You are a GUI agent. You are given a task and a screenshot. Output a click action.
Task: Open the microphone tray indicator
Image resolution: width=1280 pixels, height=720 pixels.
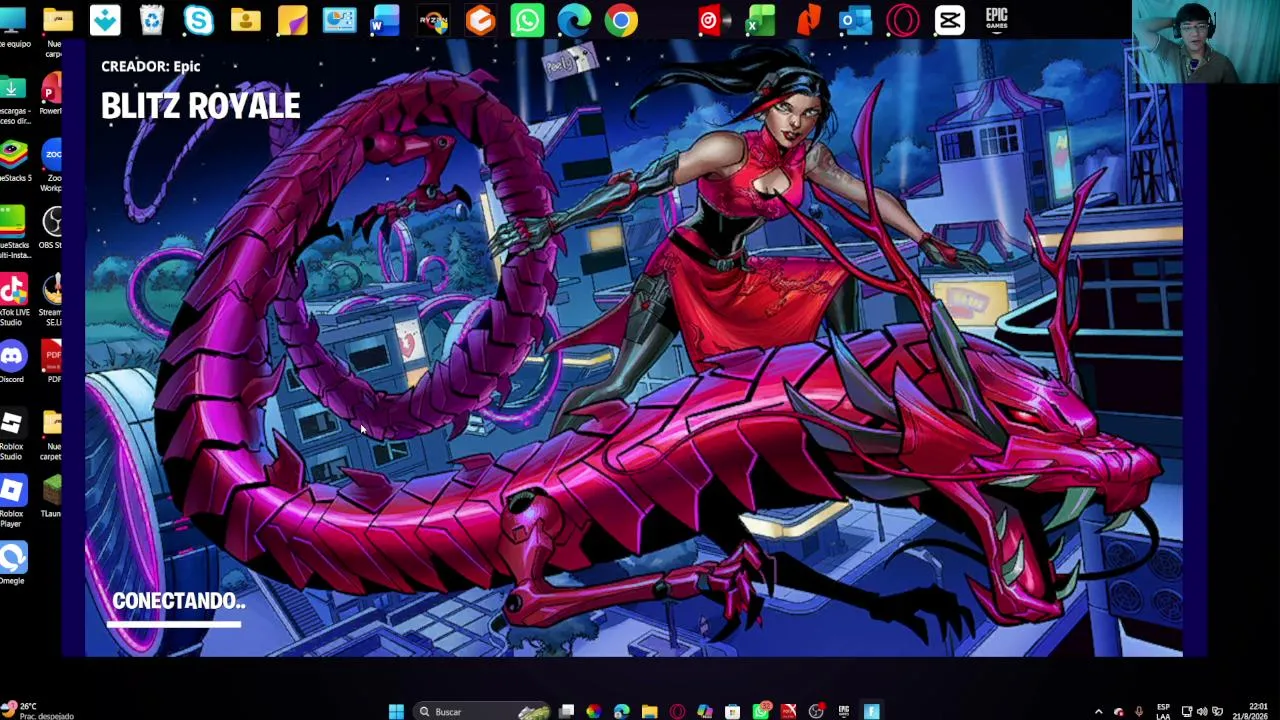coord(1139,712)
